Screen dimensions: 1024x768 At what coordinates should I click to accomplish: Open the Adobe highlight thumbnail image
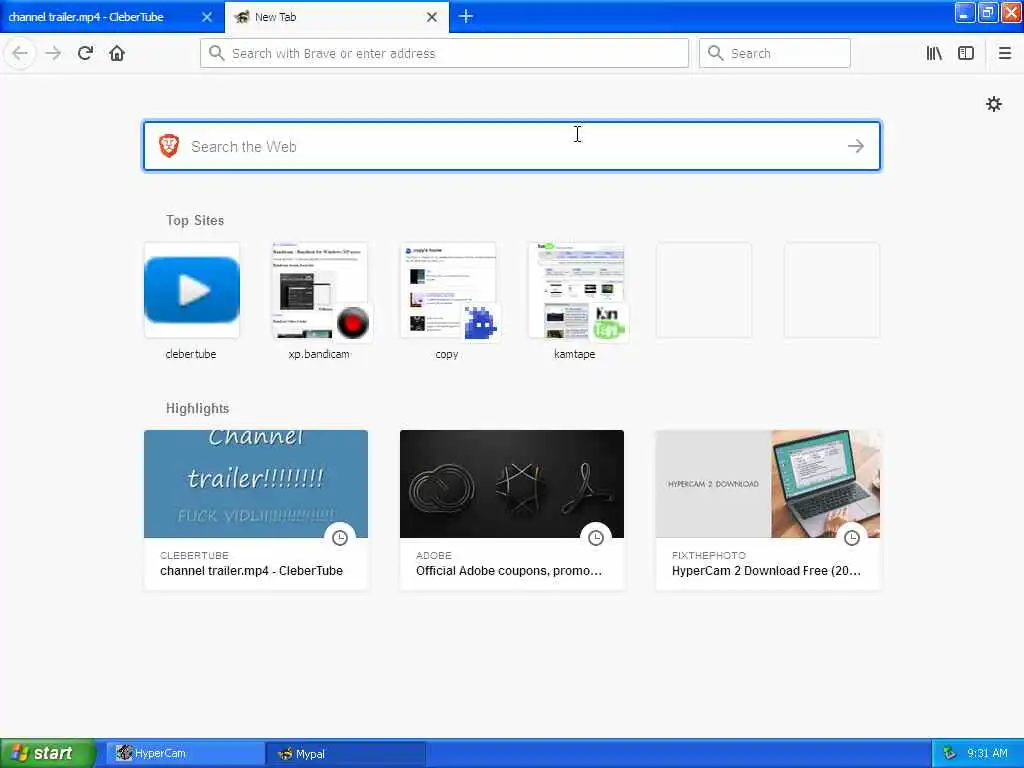pos(512,484)
